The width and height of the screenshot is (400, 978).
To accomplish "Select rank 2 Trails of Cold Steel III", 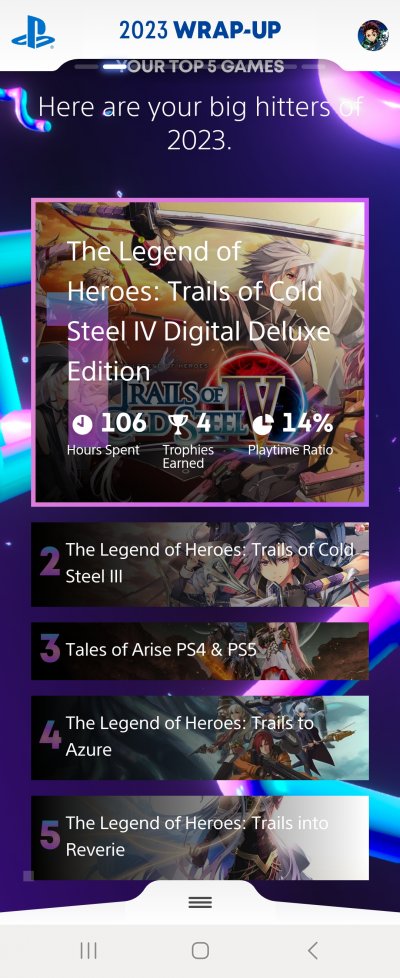I will 200,564.
